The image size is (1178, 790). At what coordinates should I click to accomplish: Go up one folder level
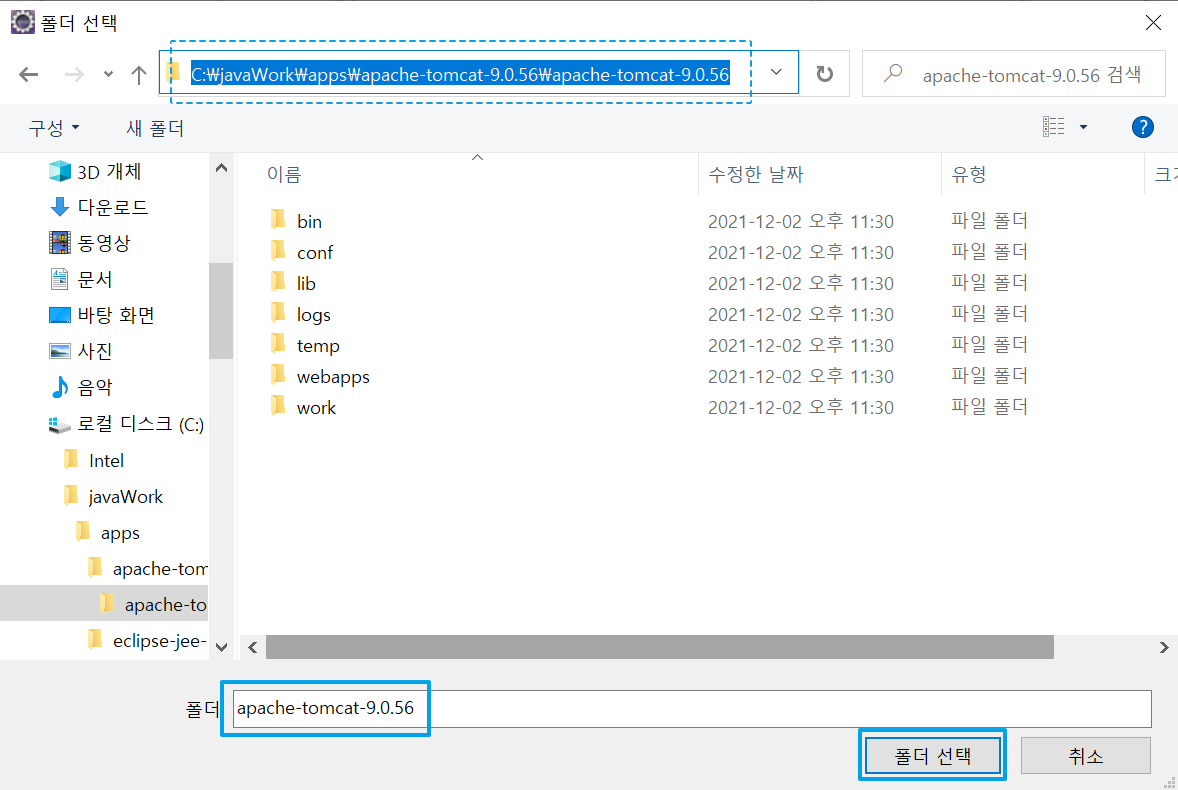tap(138, 74)
